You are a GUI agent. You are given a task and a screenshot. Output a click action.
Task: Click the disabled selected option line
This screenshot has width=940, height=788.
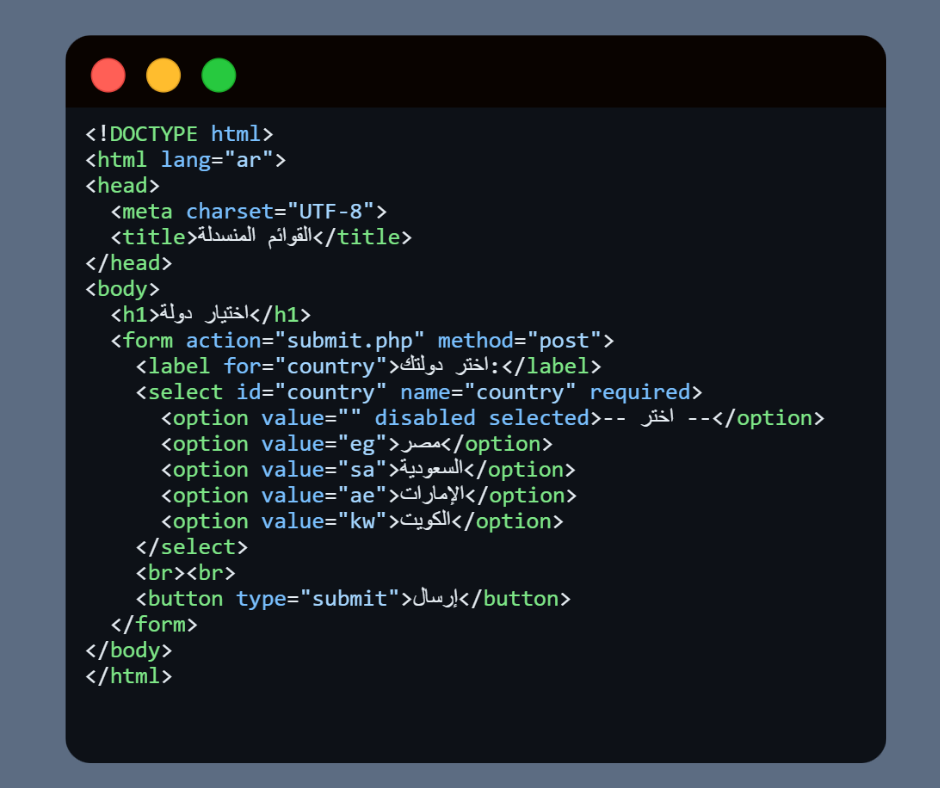coord(490,418)
